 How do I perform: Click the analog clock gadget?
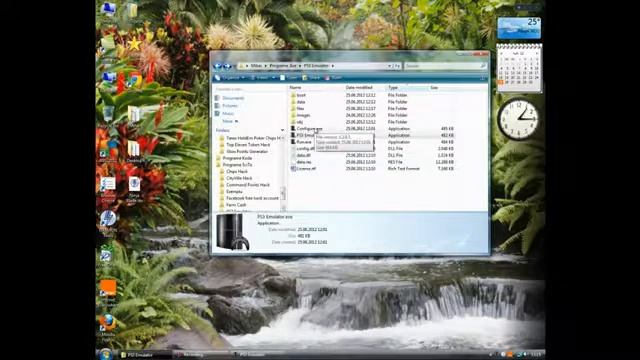click(518, 119)
